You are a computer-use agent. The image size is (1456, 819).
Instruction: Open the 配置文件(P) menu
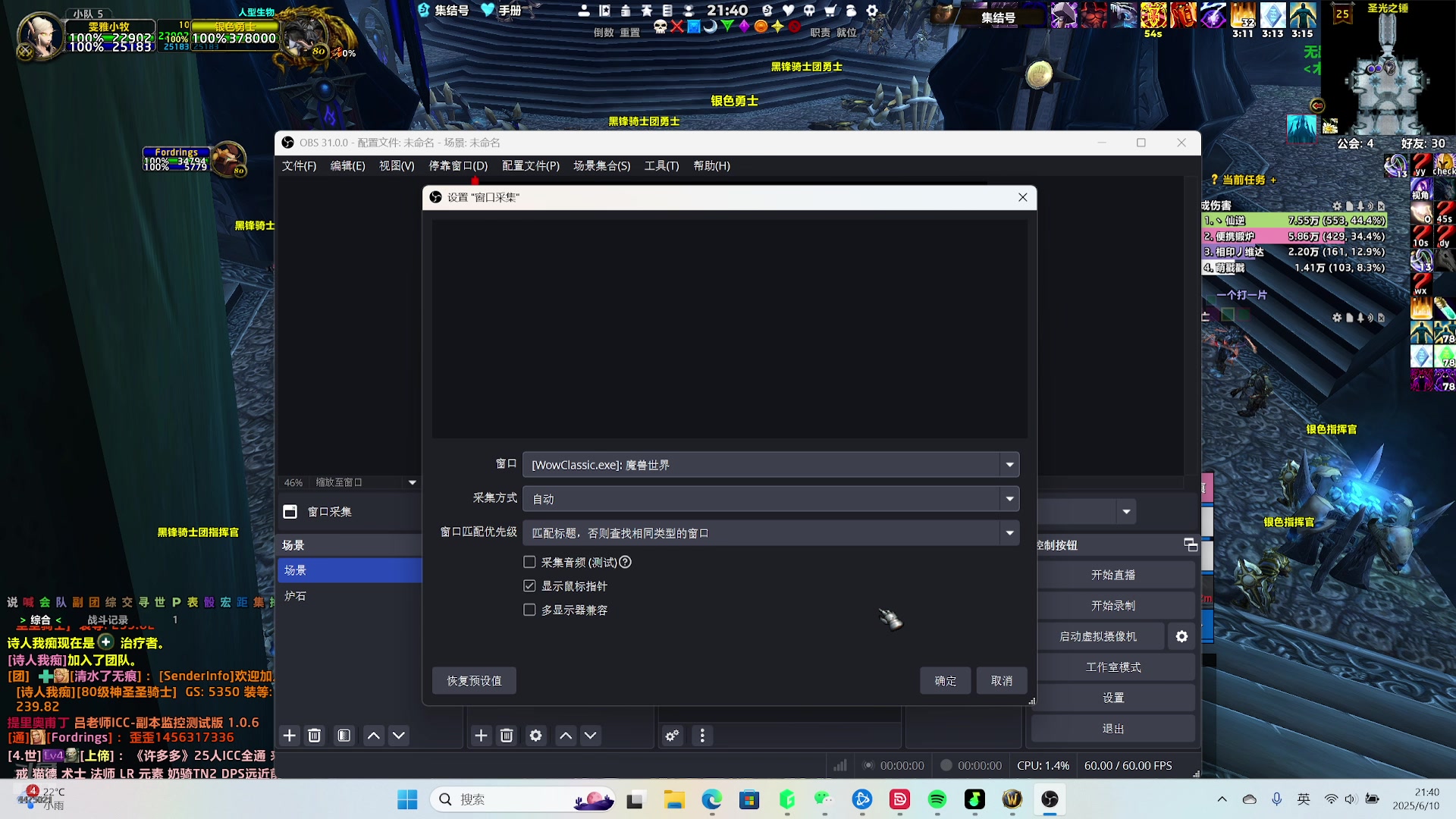[x=531, y=165]
